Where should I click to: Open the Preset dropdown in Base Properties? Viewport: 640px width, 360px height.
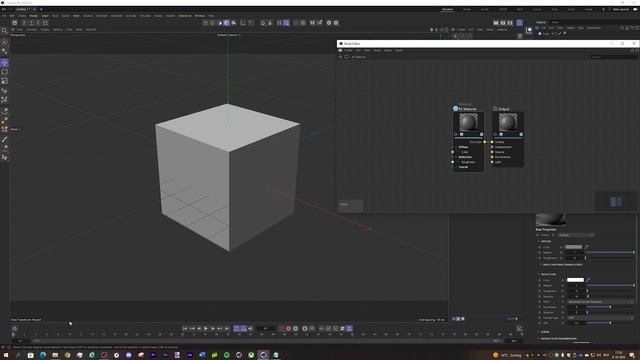coord(576,235)
